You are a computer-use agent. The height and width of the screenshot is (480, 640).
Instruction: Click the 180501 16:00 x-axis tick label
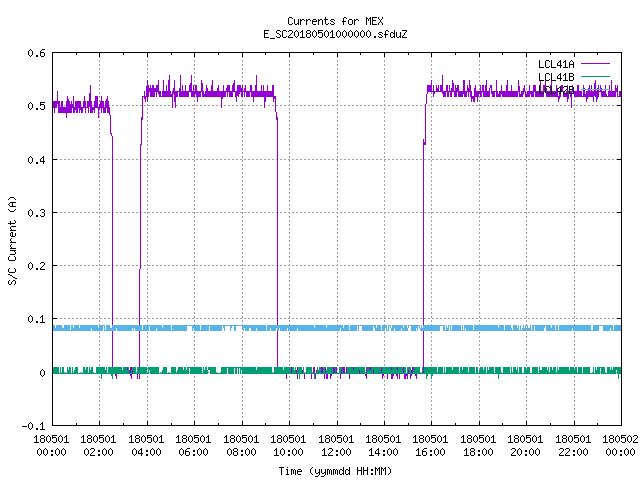[x=431, y=446]
